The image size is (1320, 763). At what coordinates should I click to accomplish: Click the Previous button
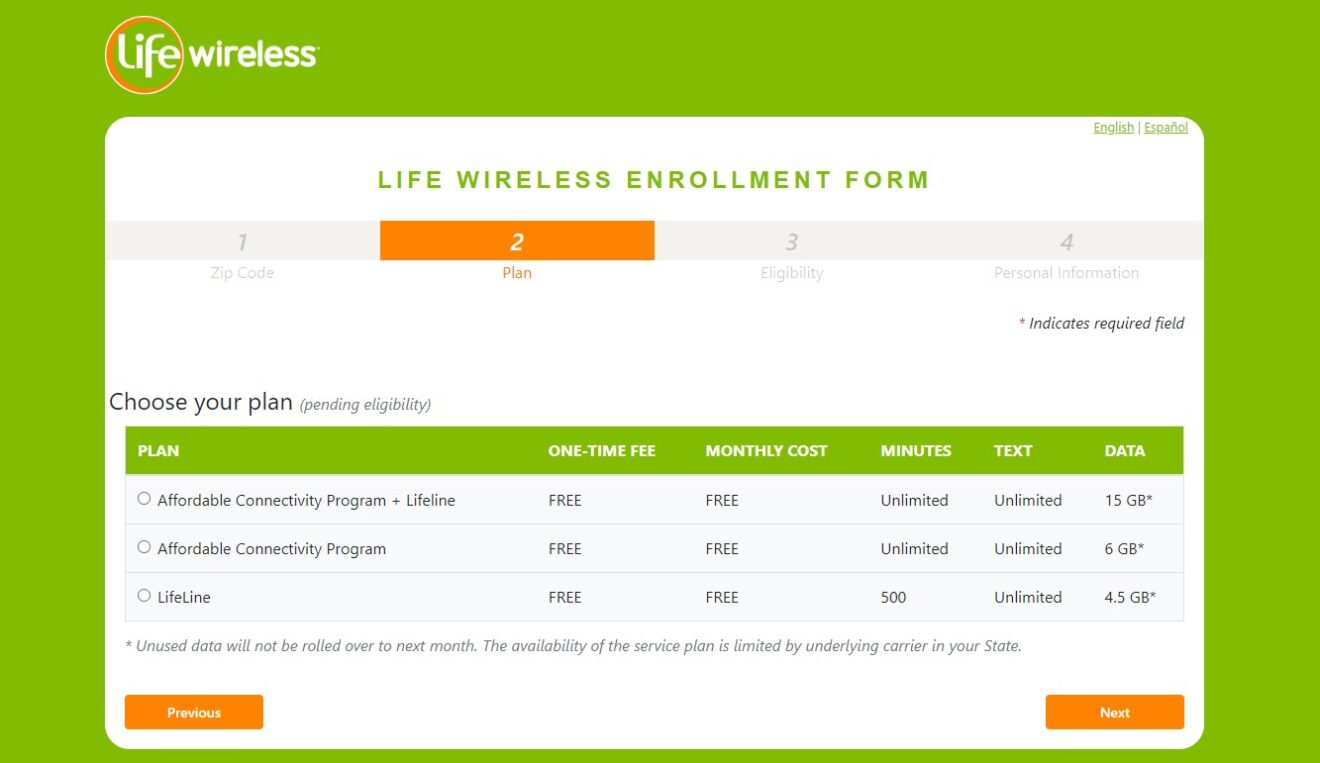click(x=193, y=712)
